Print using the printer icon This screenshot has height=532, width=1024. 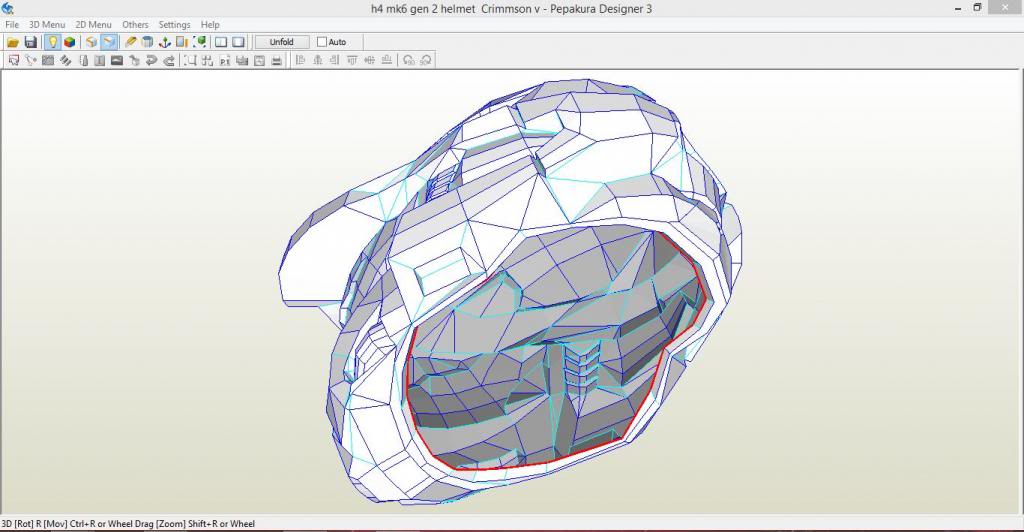pyautogui.click(x=276, y=60)
